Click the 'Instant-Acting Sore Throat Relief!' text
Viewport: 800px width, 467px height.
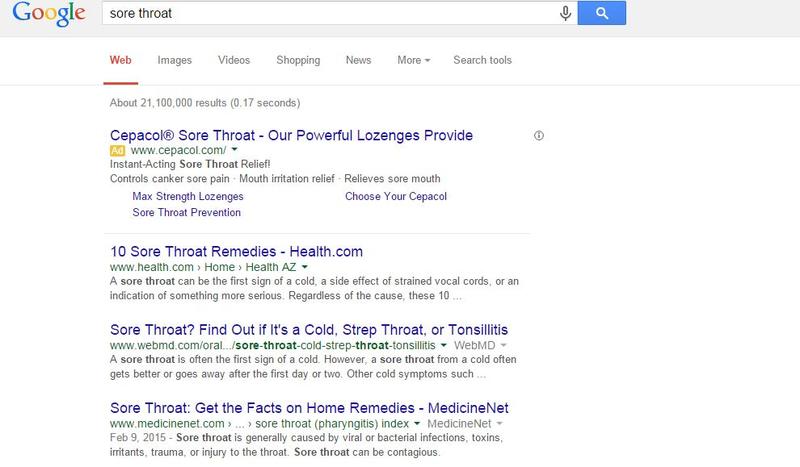coord(190,164)
